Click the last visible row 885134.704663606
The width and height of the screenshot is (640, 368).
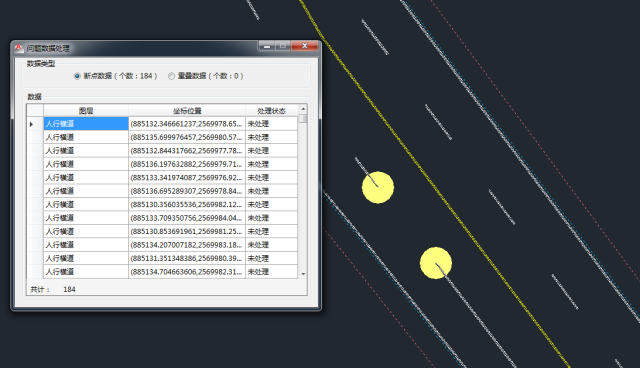point(171,272)
